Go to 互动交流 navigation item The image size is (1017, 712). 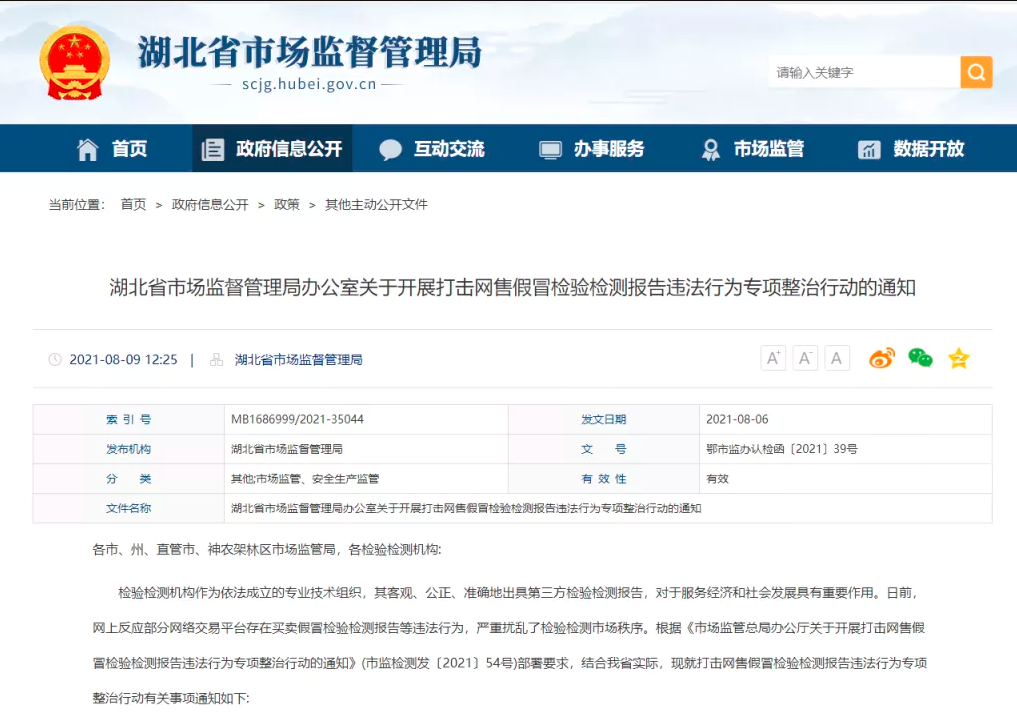coord(432,149)
